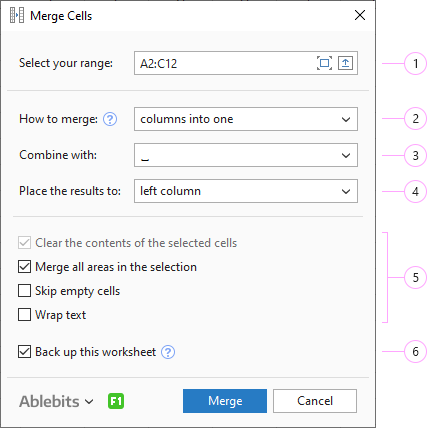This screenshot has width=427, height=428.
Task: Expand the How to merge dropdown
Action: pyautogui.click(x=246, y=119)
